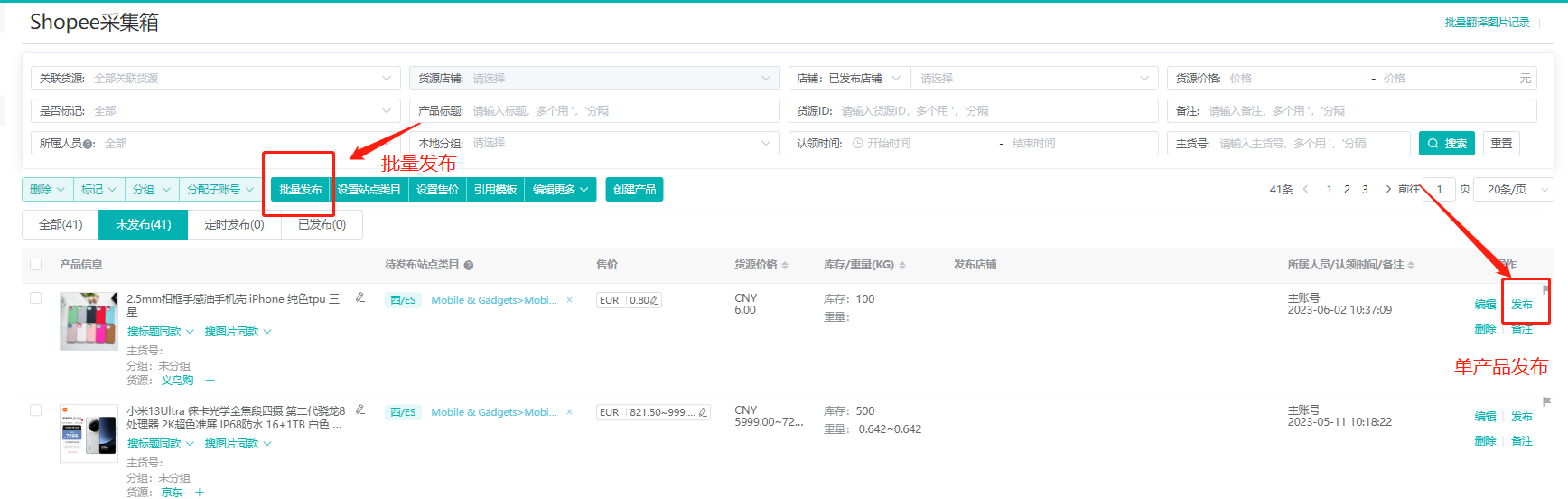Click the 批量发布 button

pos(300,190)
